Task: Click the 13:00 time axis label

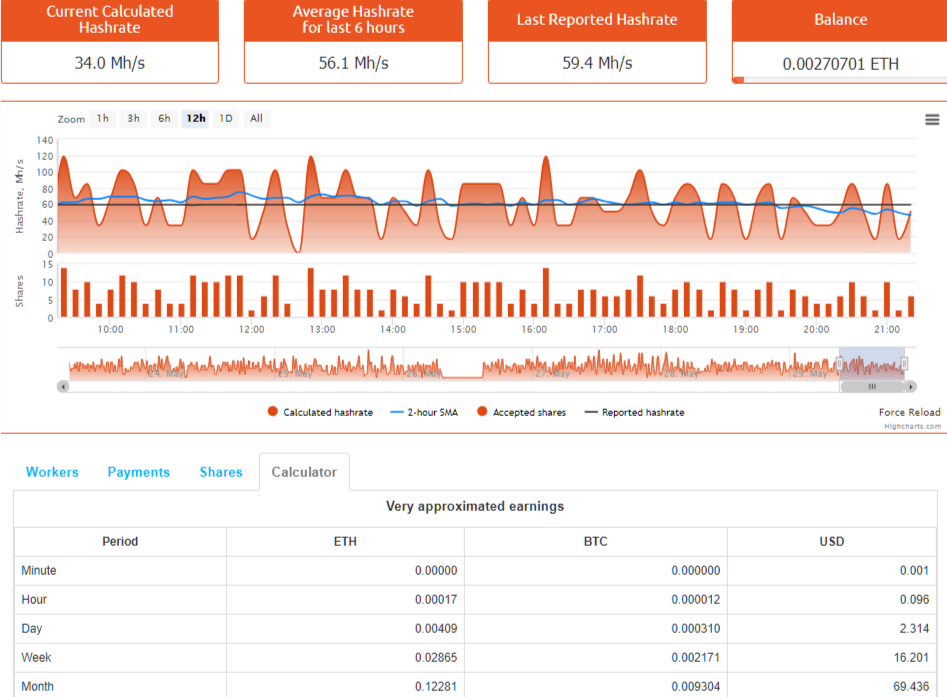Action: pyautogui.click(x=322, y=329)
